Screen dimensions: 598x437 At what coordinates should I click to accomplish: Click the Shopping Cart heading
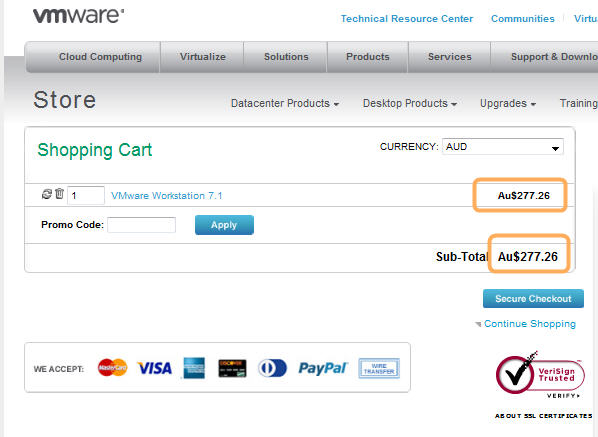point(95,150)
